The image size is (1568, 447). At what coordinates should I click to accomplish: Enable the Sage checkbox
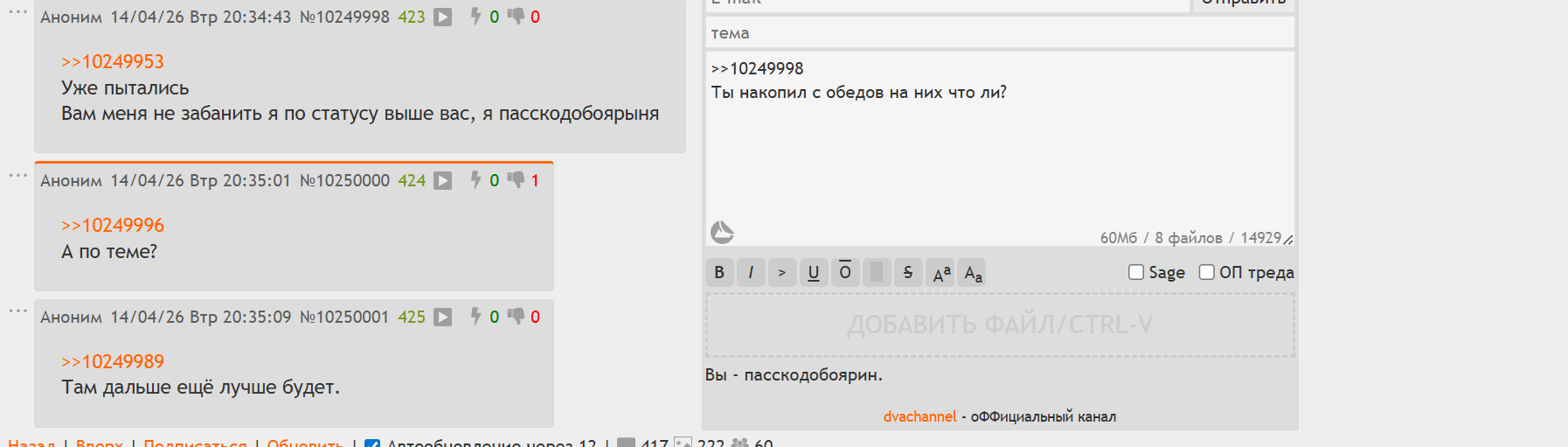pos(1136,272)
